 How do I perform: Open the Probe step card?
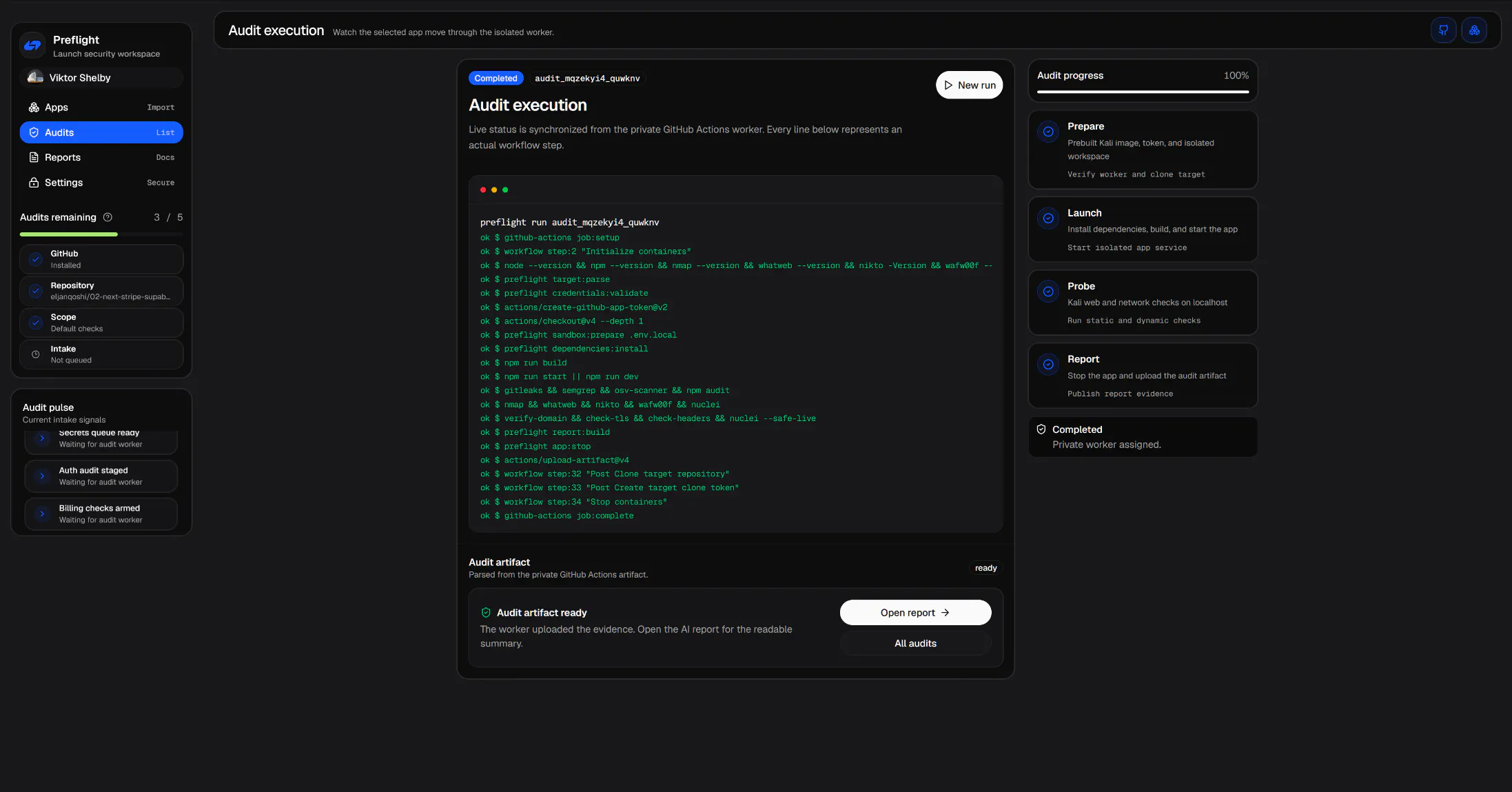click(x=1143, y=303)
